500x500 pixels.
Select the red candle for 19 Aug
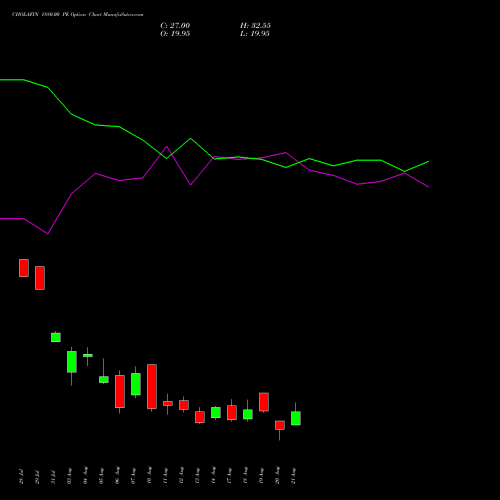click(x=264, y=402)
